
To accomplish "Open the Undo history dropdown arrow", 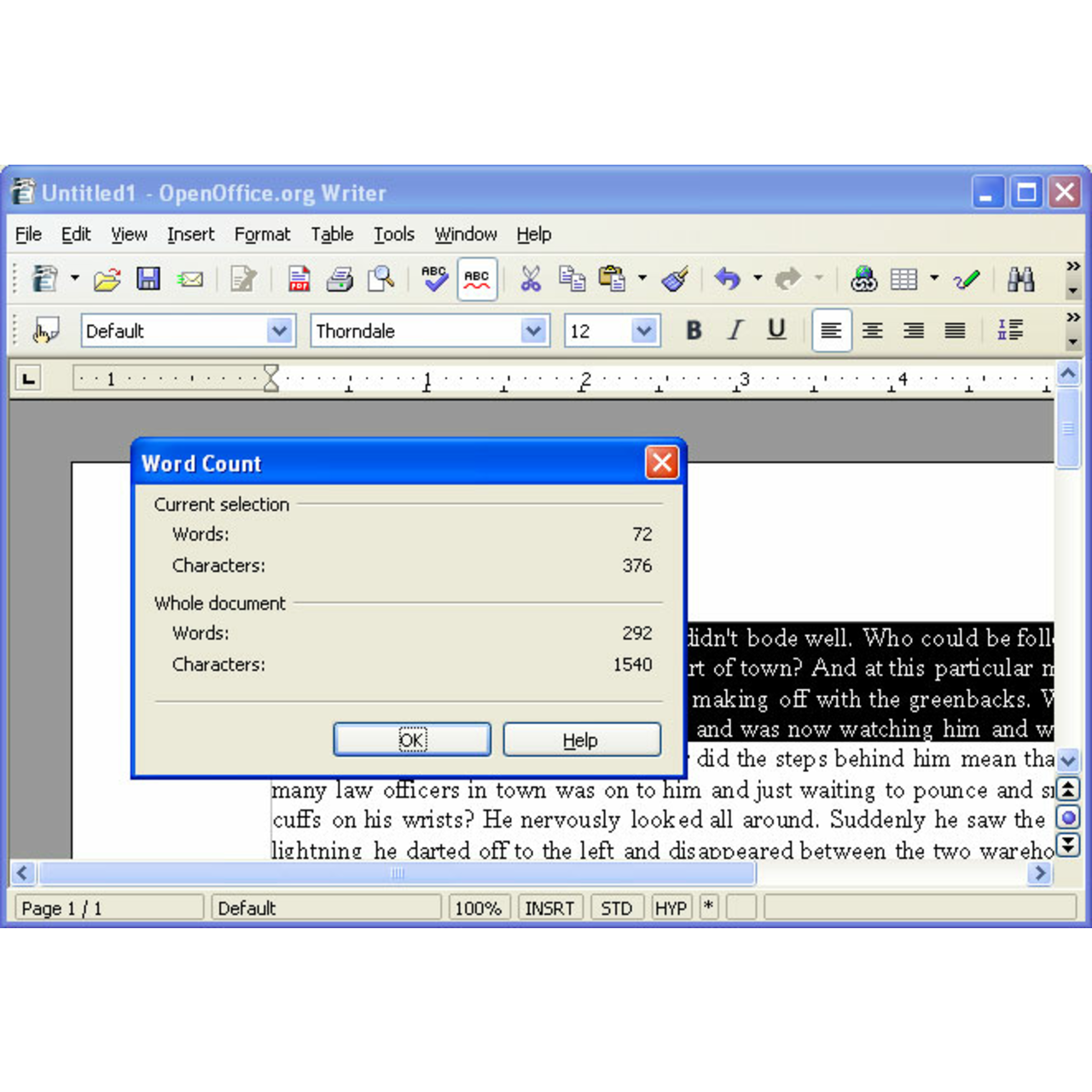I will point(758,278).
